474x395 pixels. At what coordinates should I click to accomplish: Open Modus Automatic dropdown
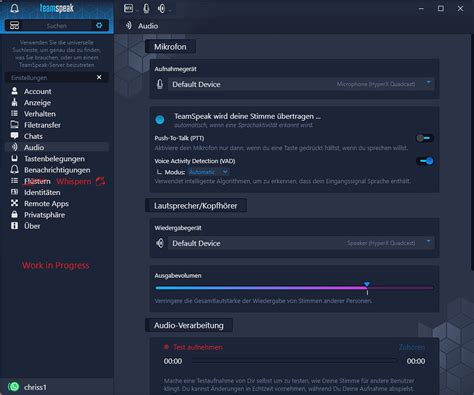[208, 172]
